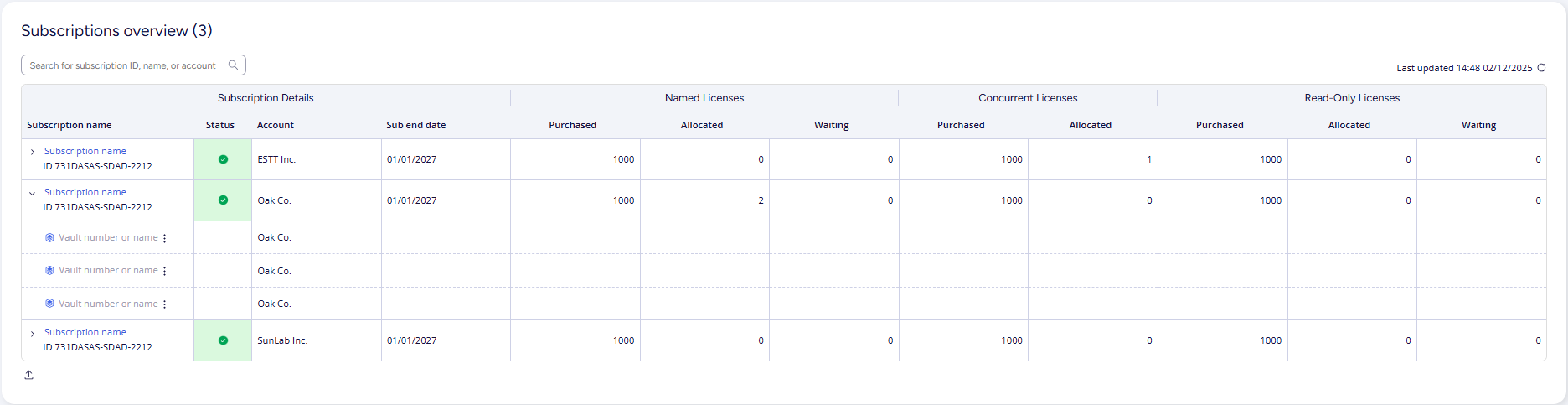This screenshot has height=405, width=1568.
Task: Click the export upload icon below table
Action: [28, 375]
